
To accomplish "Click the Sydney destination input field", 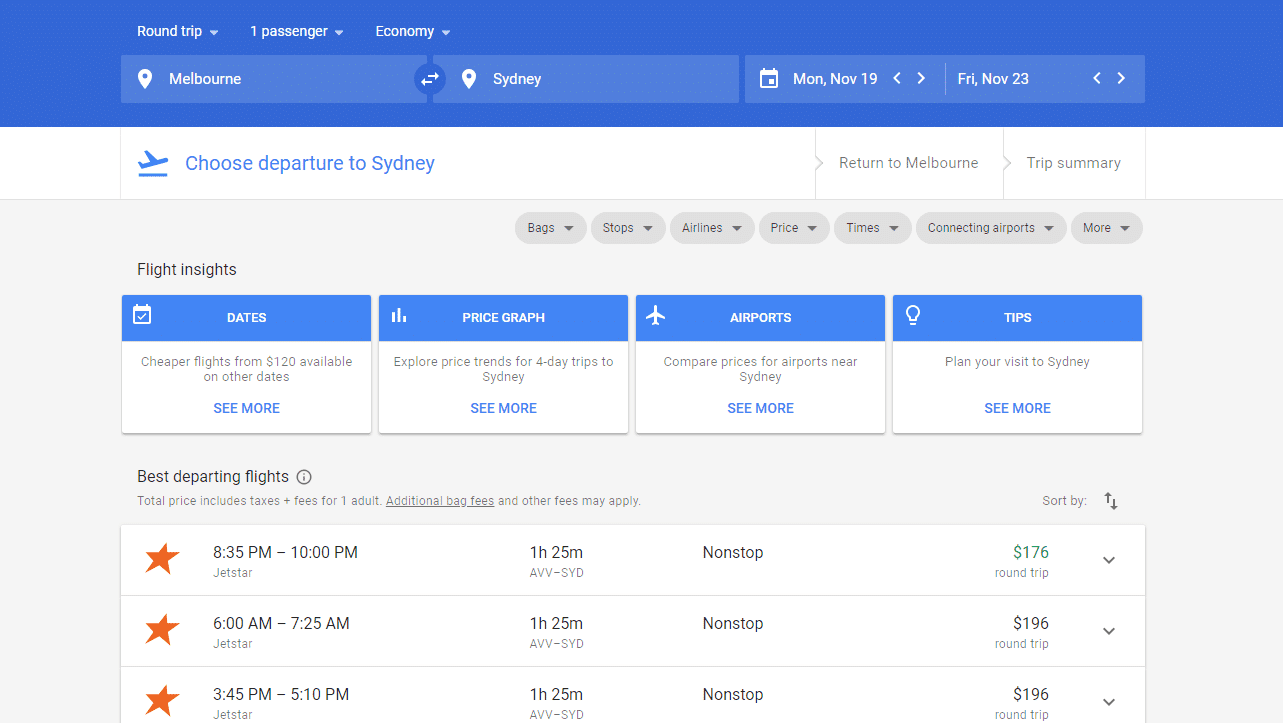I will (x=560, y=78).
